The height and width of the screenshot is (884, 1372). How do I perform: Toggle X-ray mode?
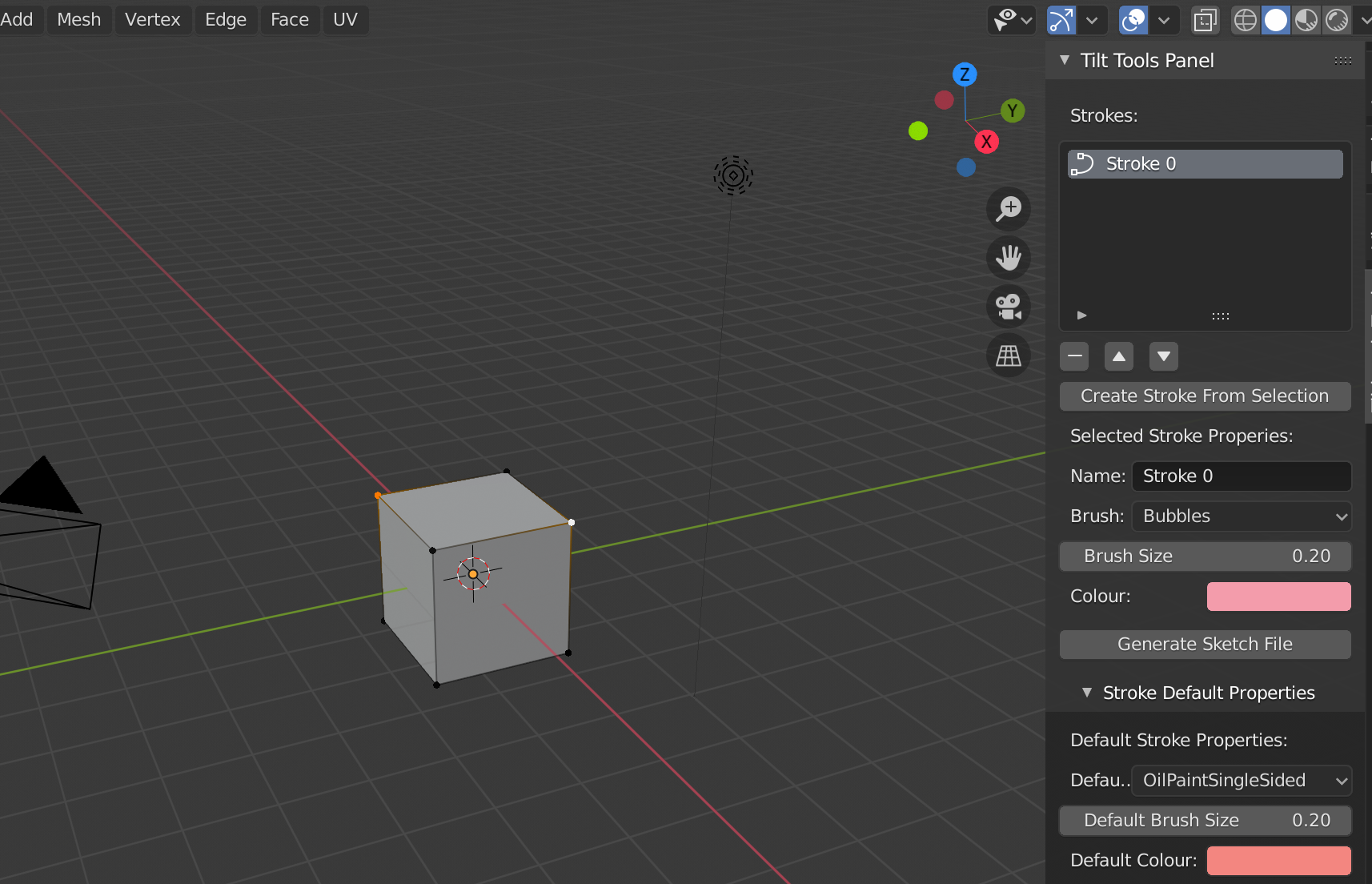pos(1205,20)
